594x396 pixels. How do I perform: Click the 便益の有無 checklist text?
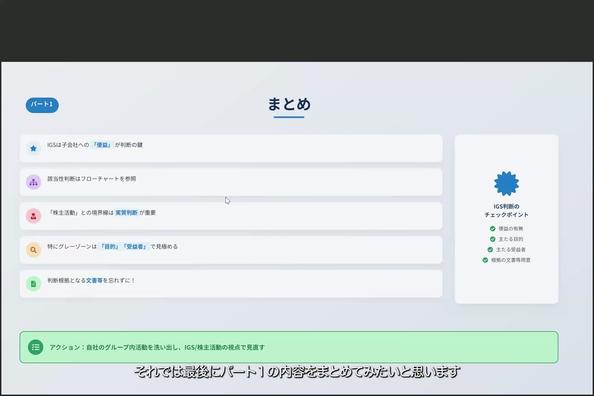(511, 229)
